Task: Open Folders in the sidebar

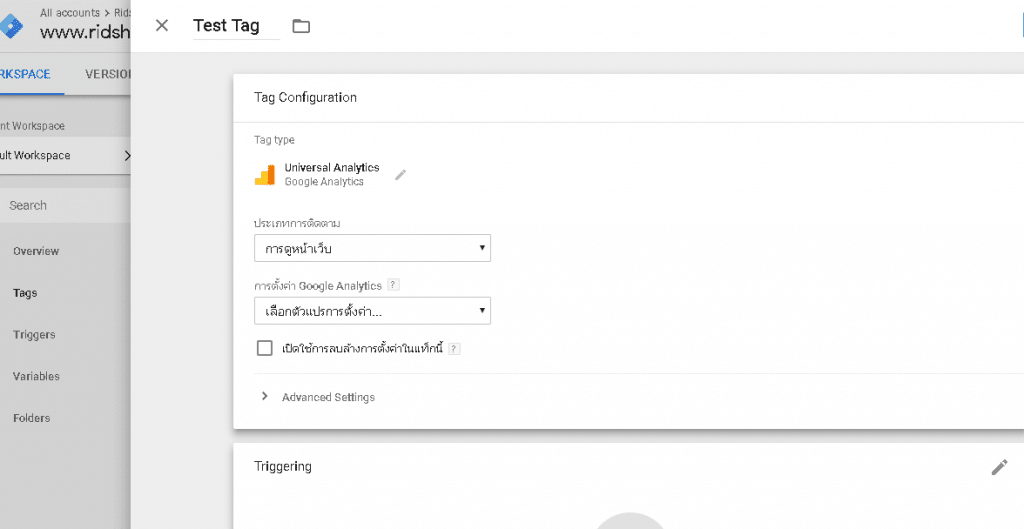Action: pyautogui.click(x=31, y=418)
